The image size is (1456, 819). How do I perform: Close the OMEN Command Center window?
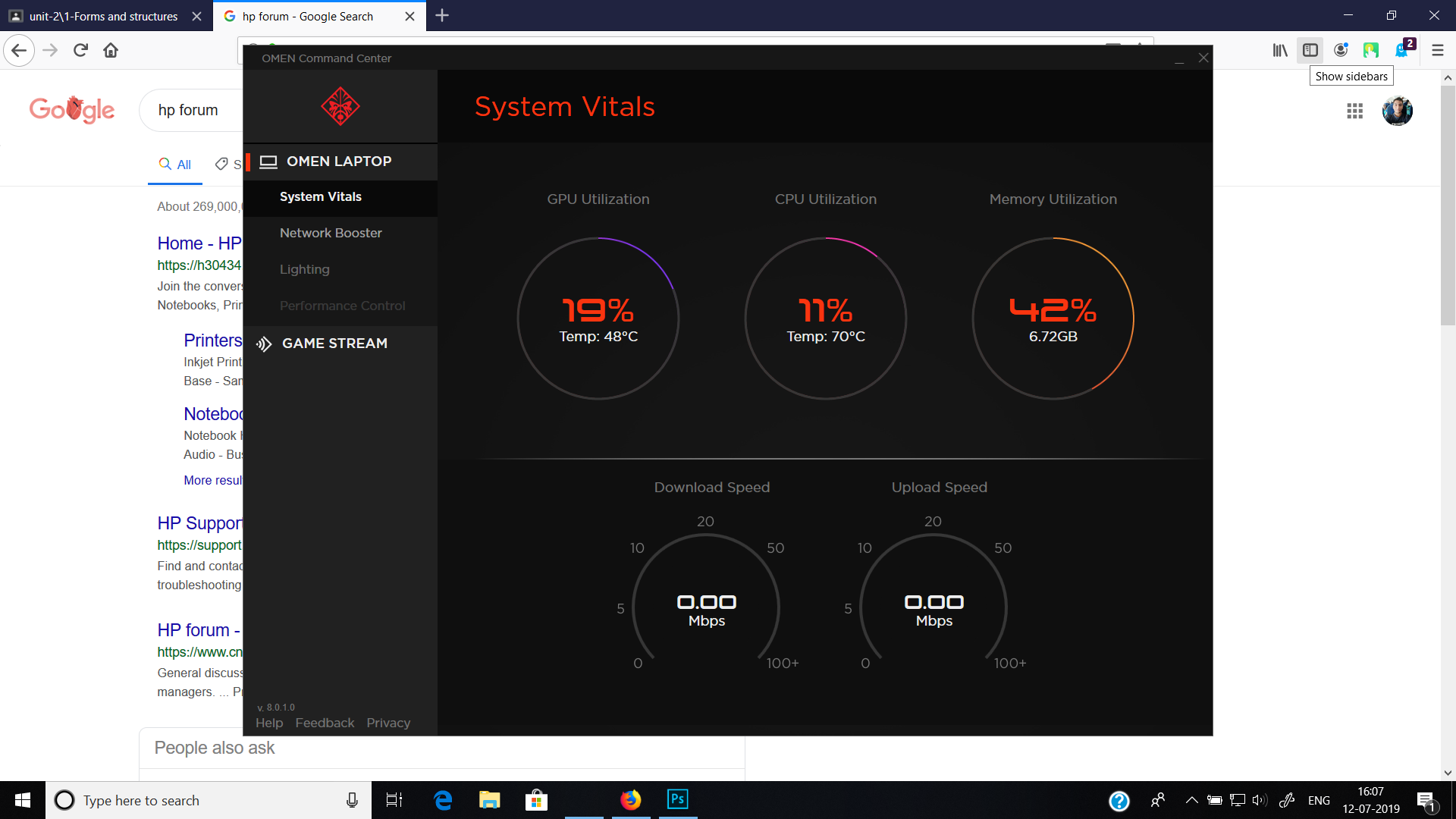coord(1203,58)
